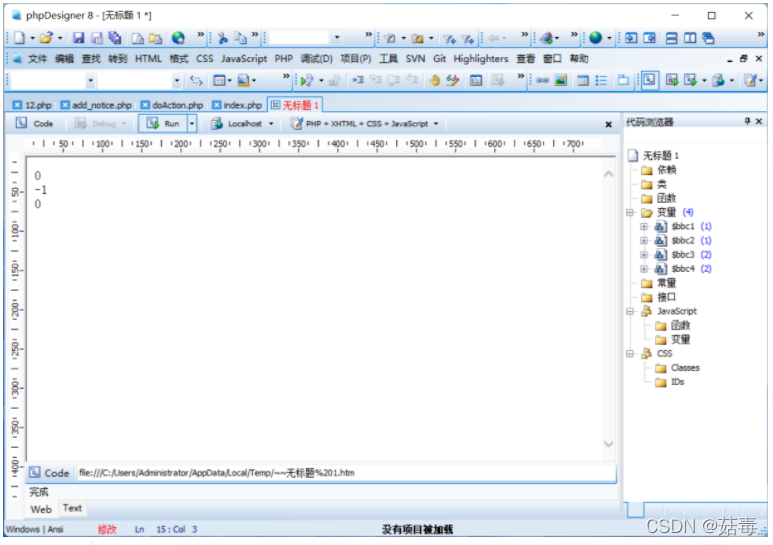Click the Copy documents icon
773x545 pixels.
240,38
